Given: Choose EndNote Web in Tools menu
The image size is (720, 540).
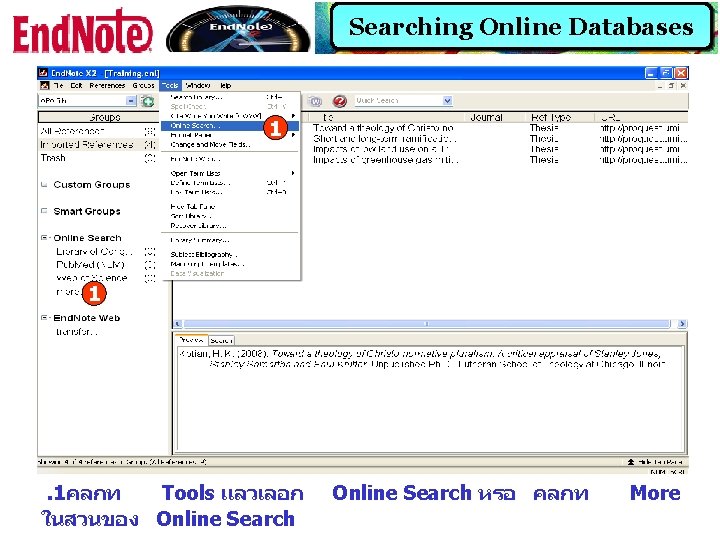Looking at the screenshot, I should 230,159.
